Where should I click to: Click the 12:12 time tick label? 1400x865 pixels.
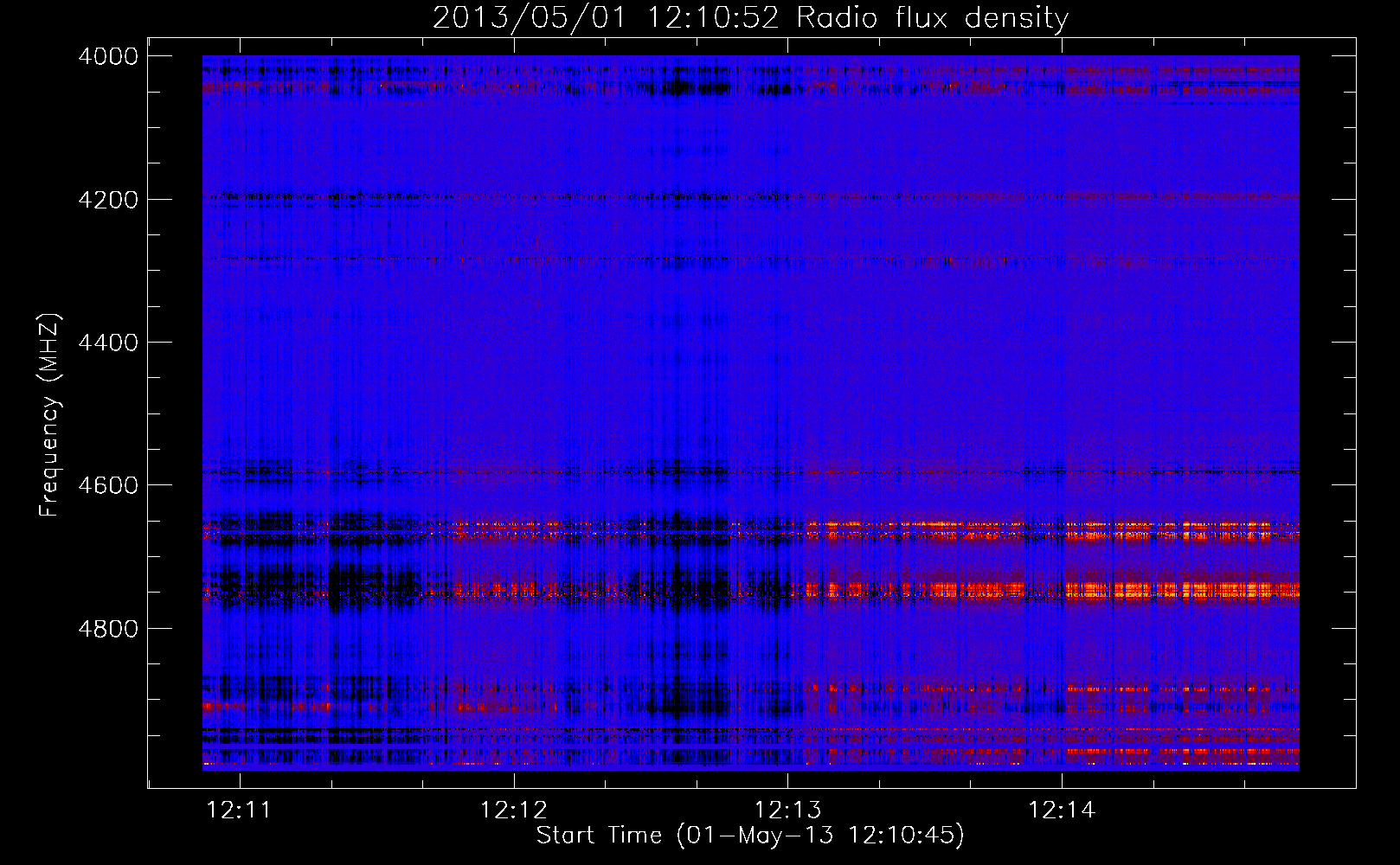point(514,811)
